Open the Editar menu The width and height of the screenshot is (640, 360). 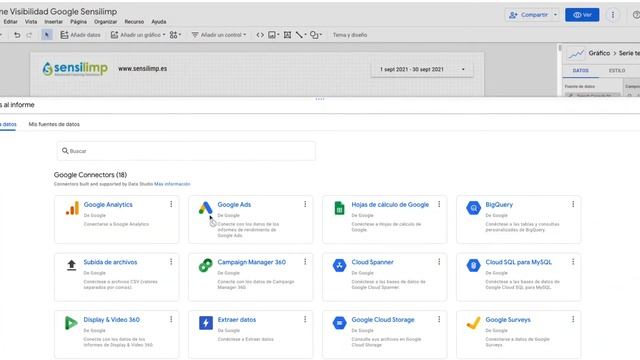11,22
